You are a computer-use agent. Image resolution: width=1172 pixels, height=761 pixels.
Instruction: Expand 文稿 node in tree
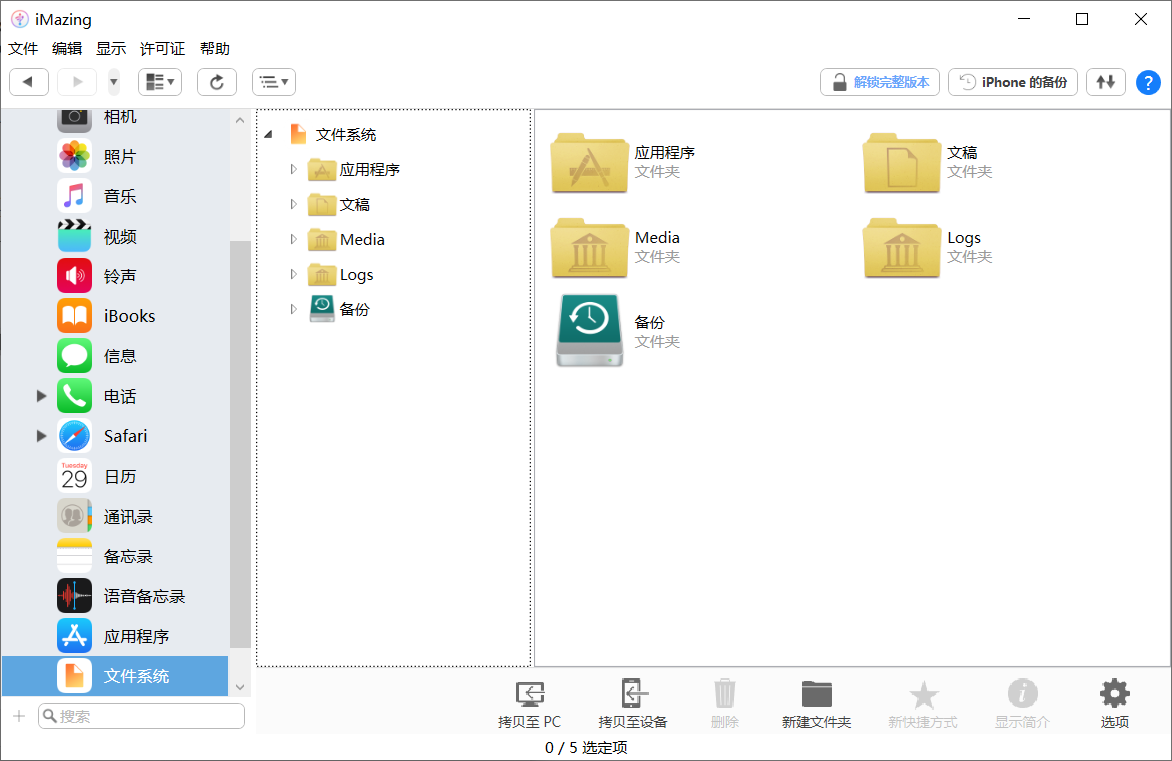pyautogui.click(x=294, y=204)
